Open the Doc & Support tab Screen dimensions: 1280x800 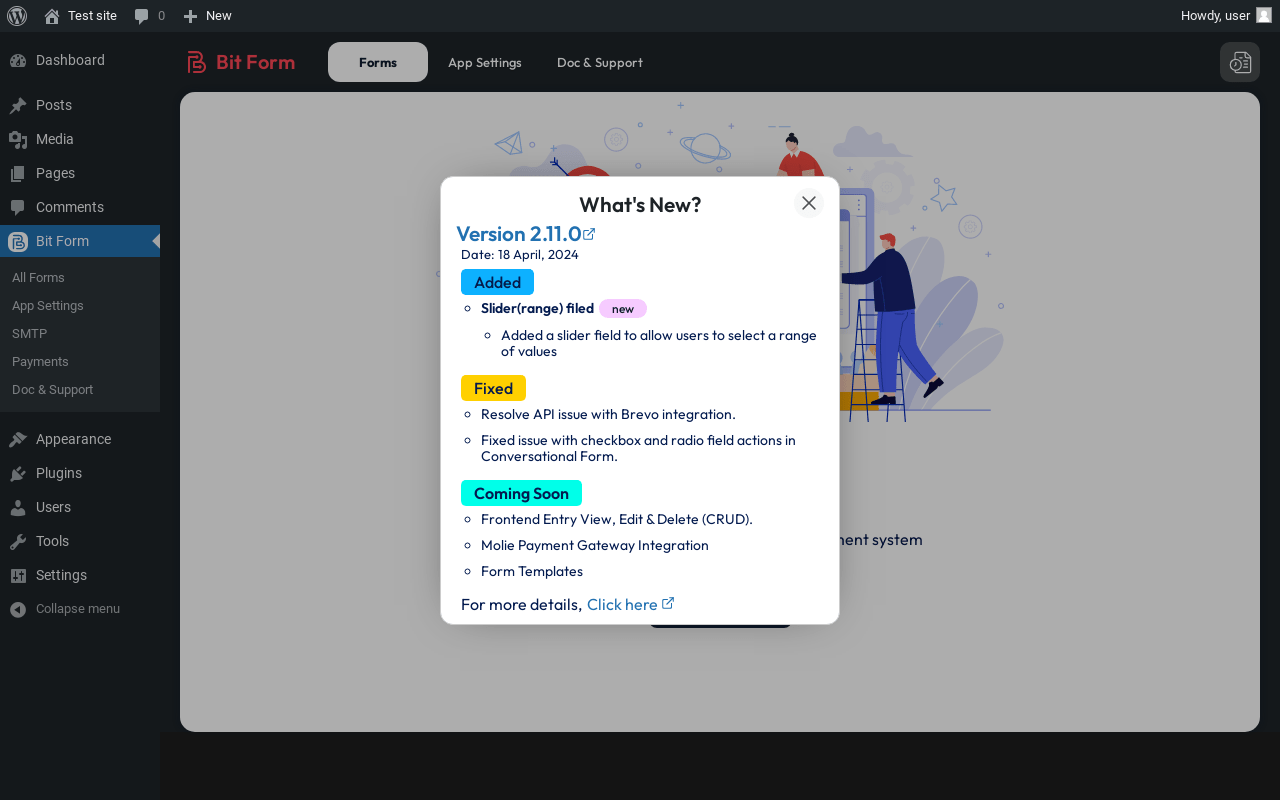600,62
